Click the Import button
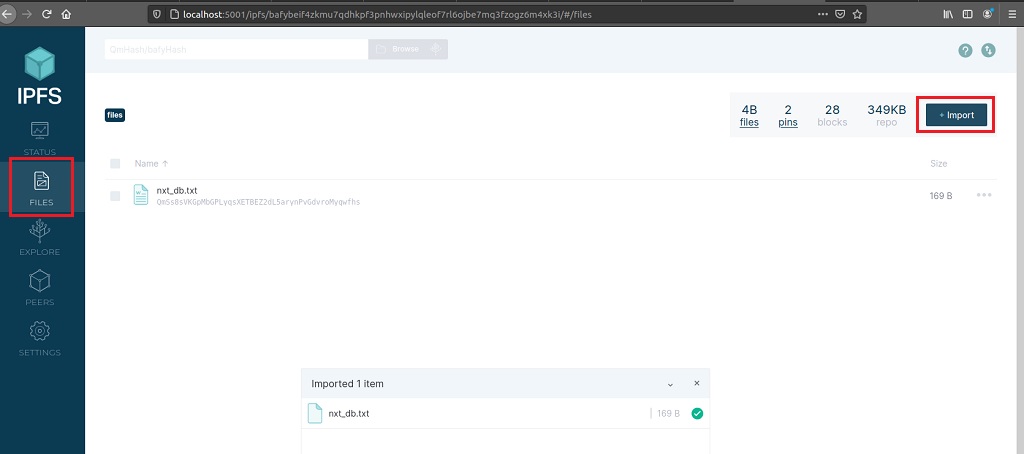The image size is (1024, 454). tap(956, 115)
